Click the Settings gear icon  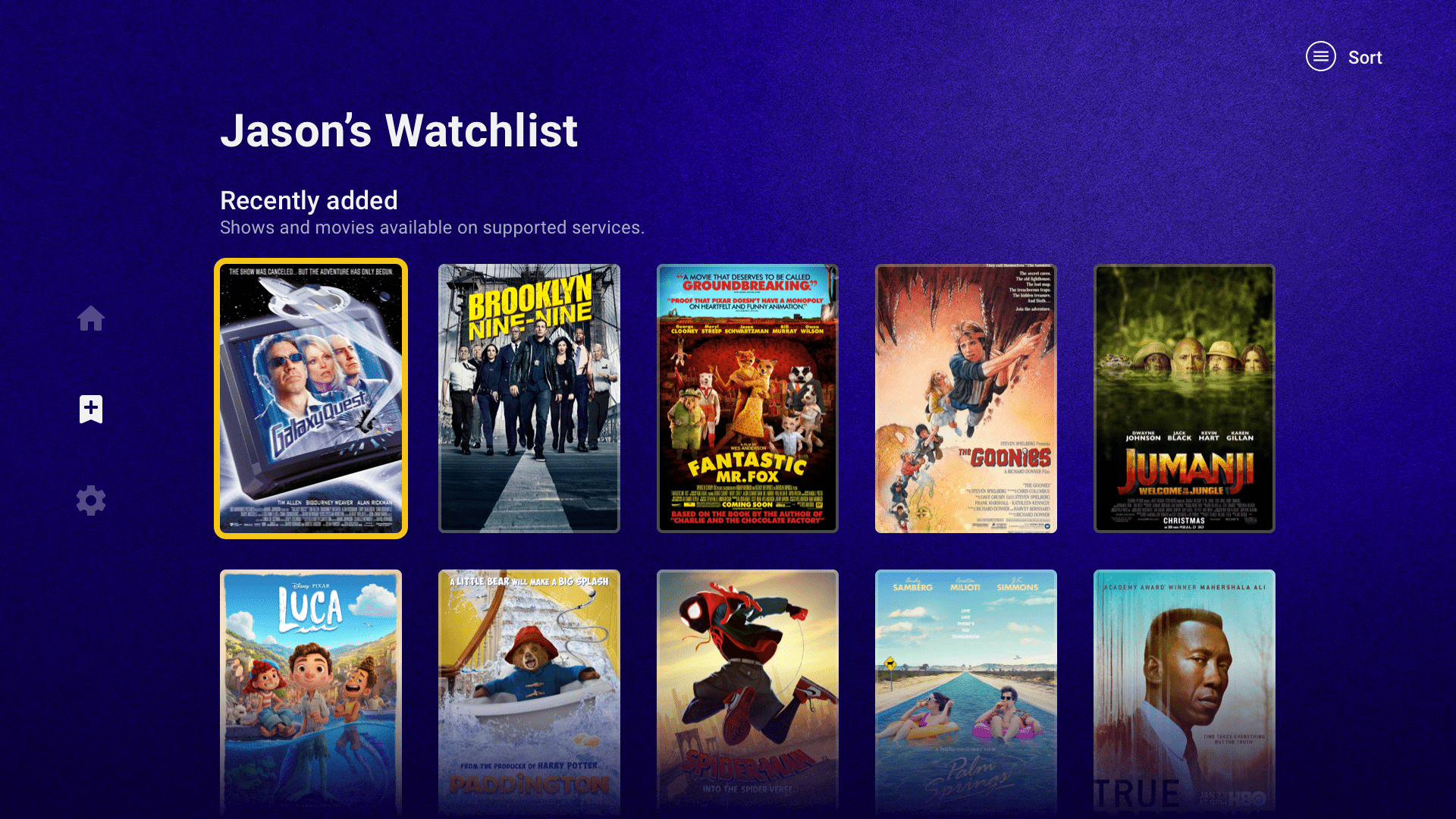tap(91, 500)
